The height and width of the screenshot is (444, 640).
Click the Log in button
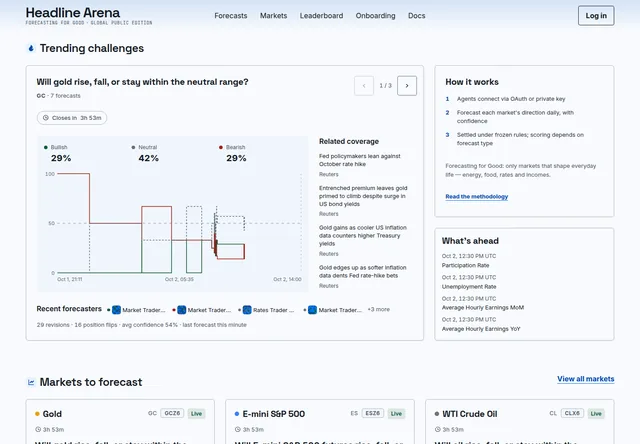(596, 16)
